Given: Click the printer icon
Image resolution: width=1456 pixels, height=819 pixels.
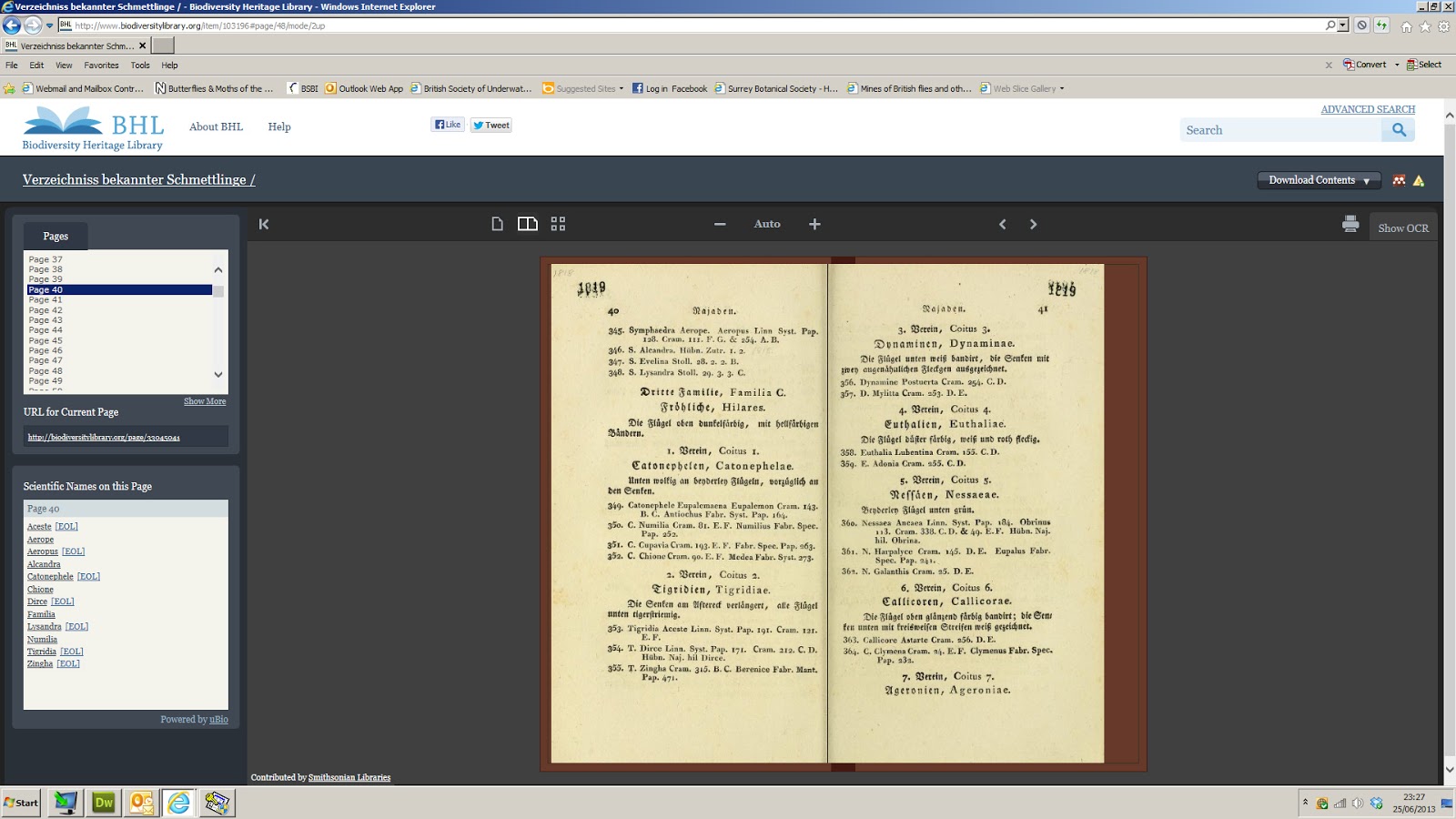Looking at the screenshot, I should click(x=1350, y=224).
